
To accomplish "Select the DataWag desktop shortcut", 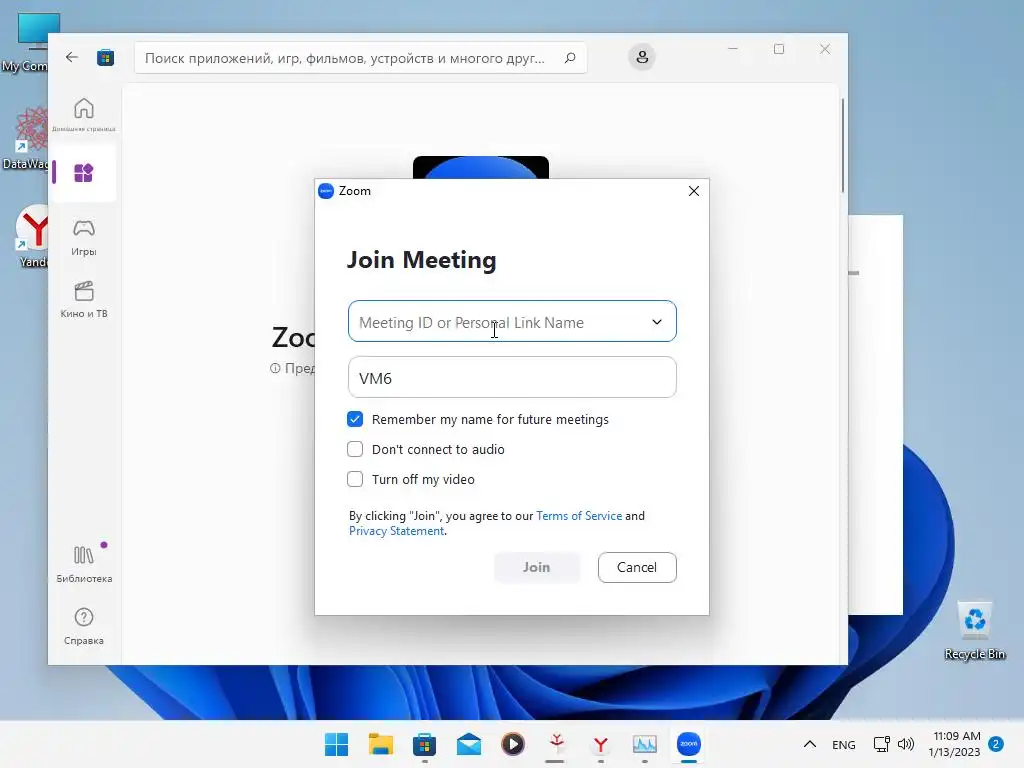I will tap(26, 138).
